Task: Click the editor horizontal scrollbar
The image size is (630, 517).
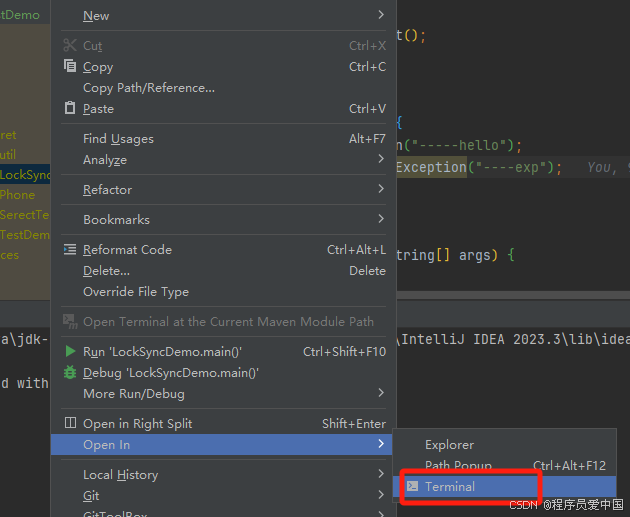Action: (513, 295)
